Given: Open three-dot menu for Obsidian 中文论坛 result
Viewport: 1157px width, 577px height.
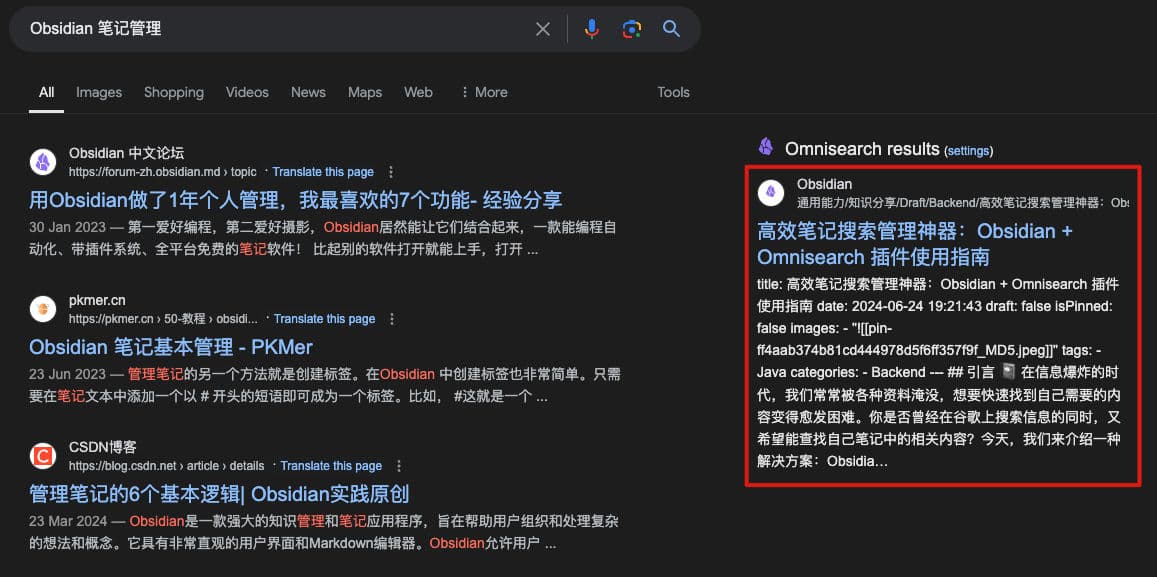Looking at the screenshot, I should click(391, 172).
